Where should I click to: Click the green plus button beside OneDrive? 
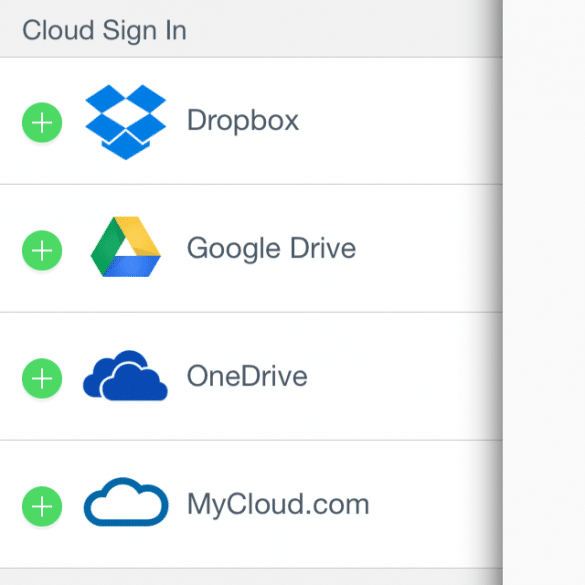[x=42, y=378]
